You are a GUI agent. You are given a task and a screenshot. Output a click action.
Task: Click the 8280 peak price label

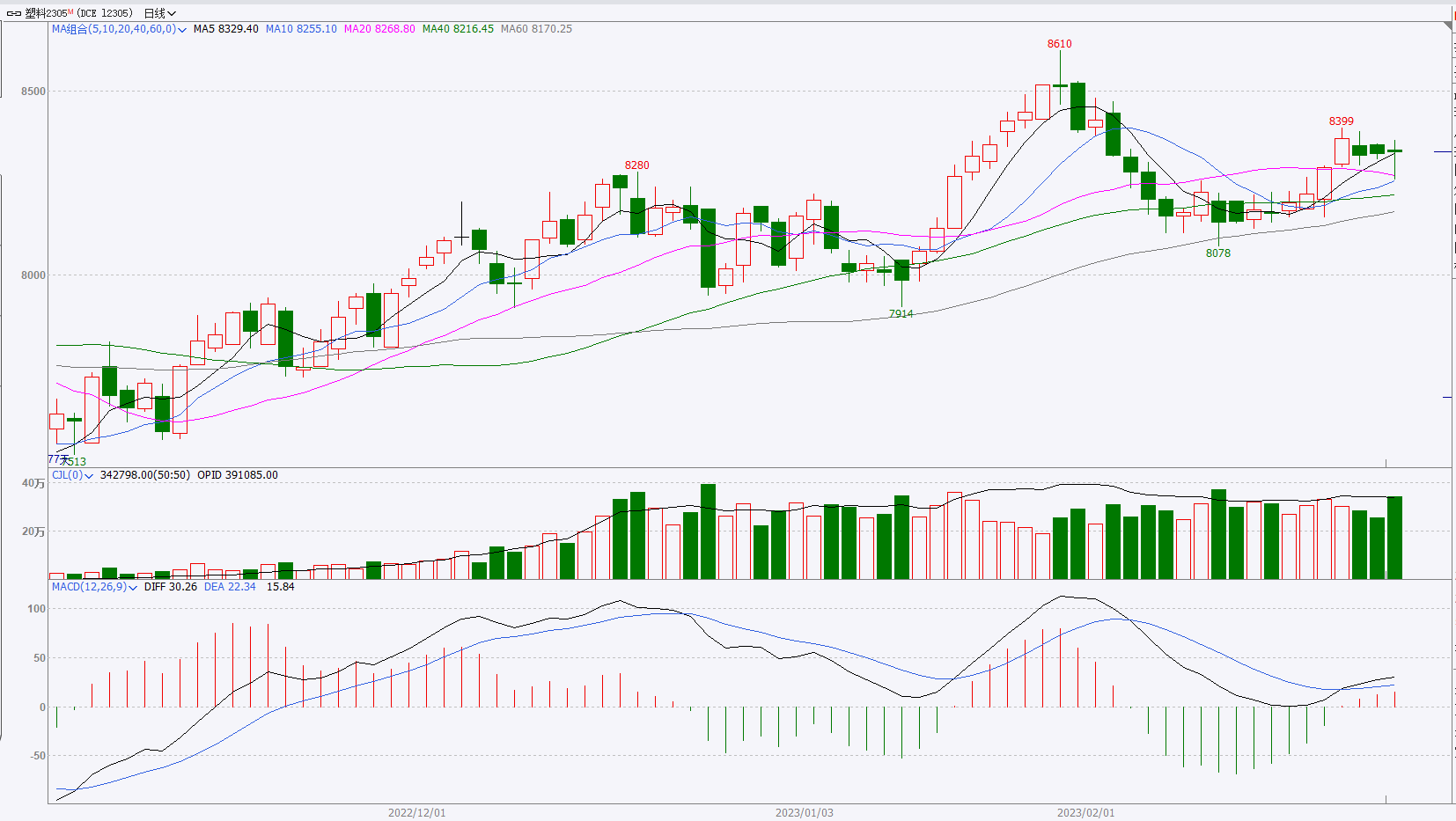click(636, 165)
